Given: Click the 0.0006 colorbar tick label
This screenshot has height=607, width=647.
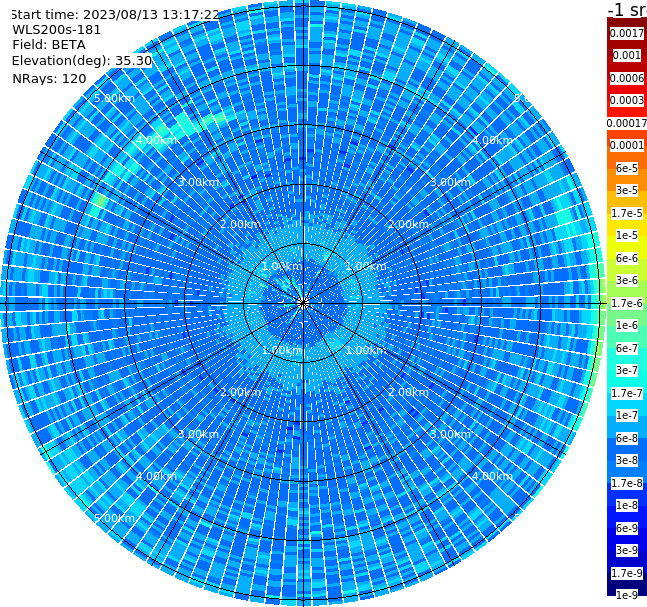Looking at the screenshot, I should 627,78.
